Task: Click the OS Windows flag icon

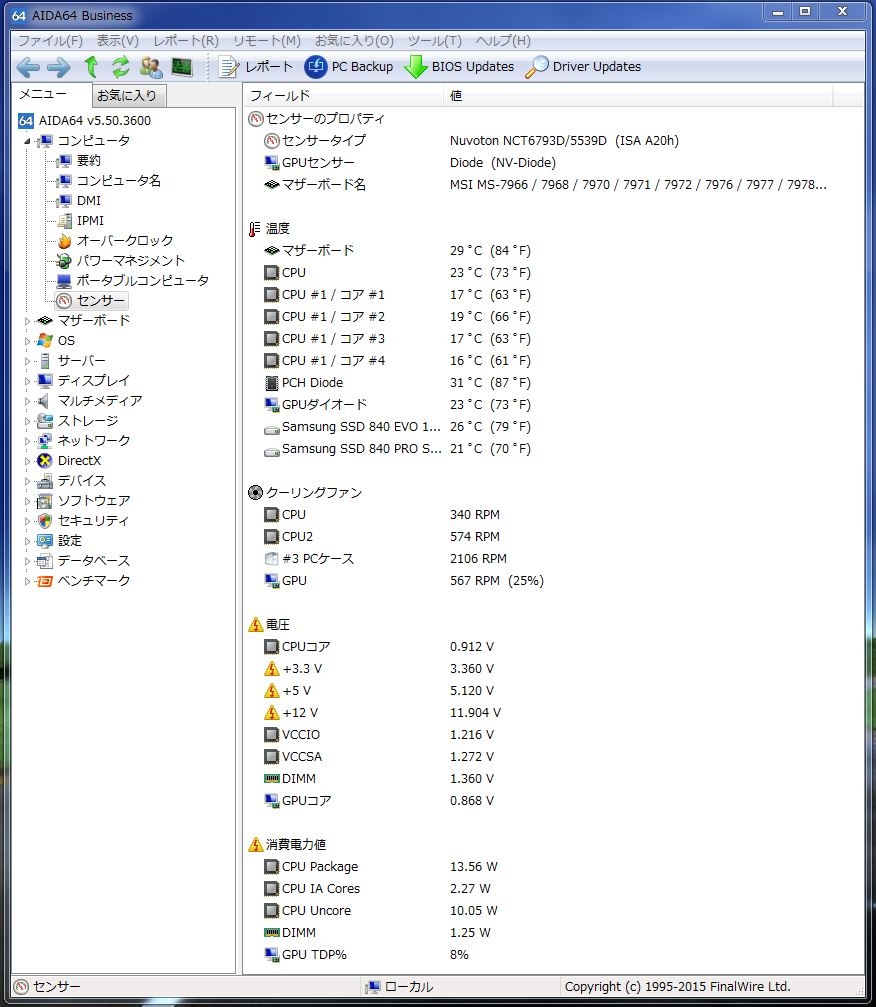Action: (45, 340)
